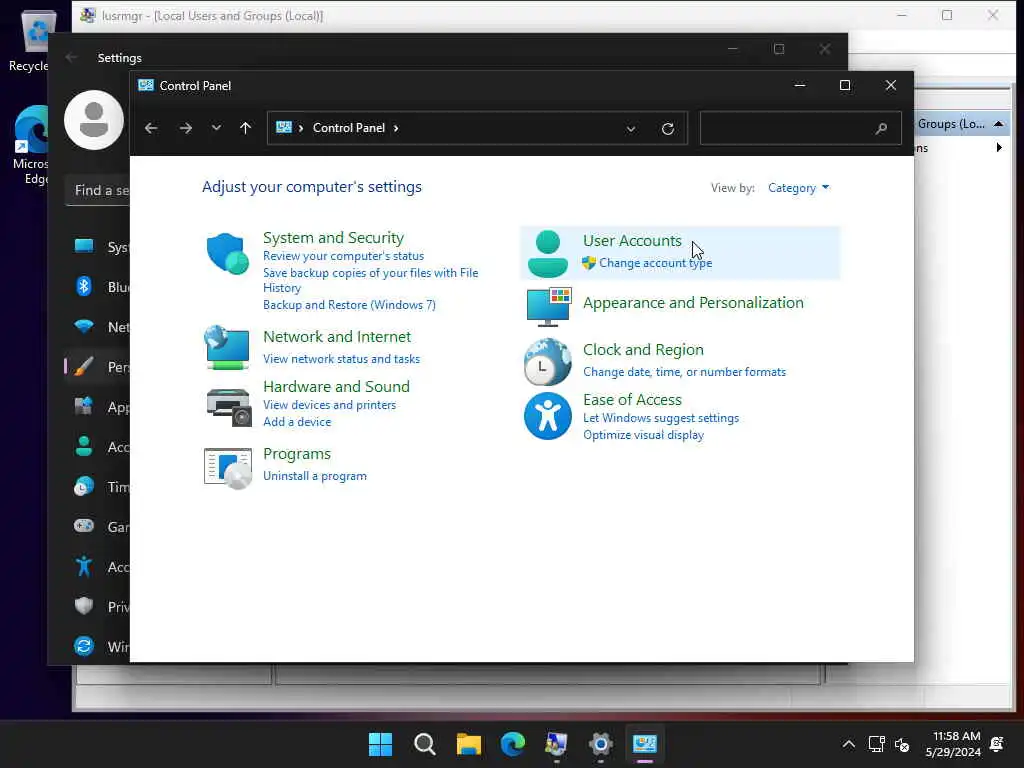Click the search magnifier in Control Panel
The width and height of the screenshot is (1024, 768).
(x=881, y=129)
